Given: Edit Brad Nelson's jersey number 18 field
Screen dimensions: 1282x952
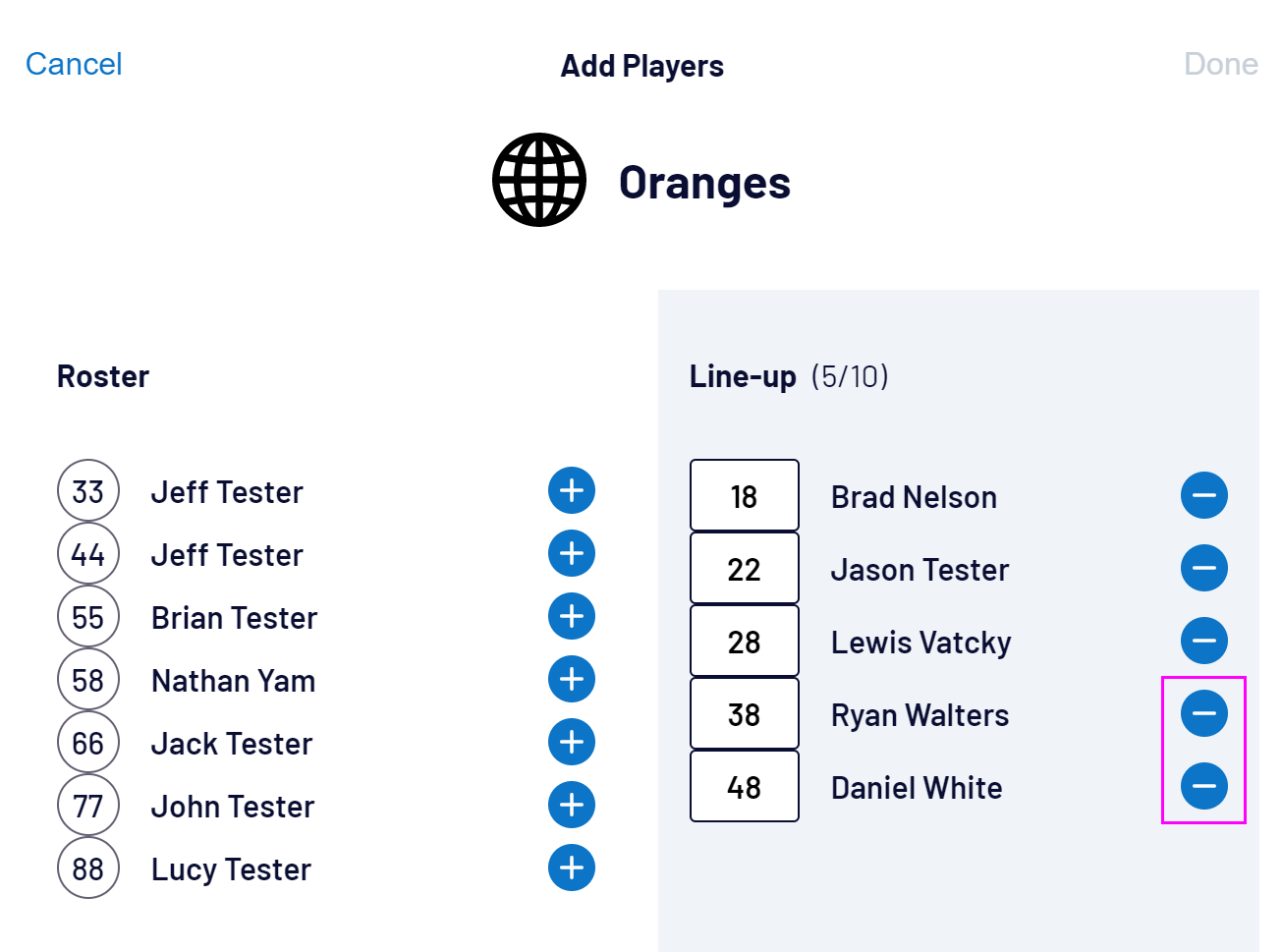Looking at the screenshot, I should pos(745,496).
